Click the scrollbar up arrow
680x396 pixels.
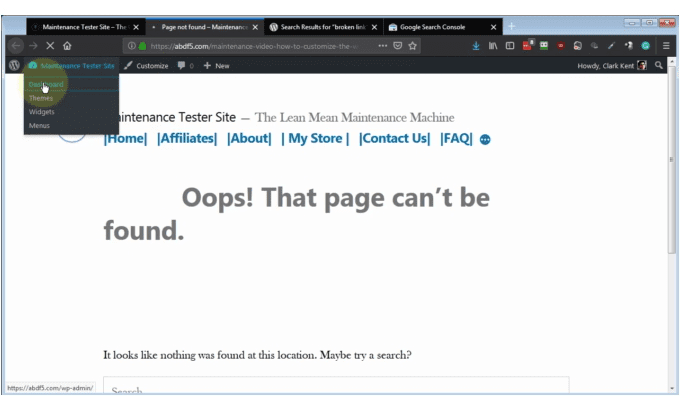[x=672, y=62]
